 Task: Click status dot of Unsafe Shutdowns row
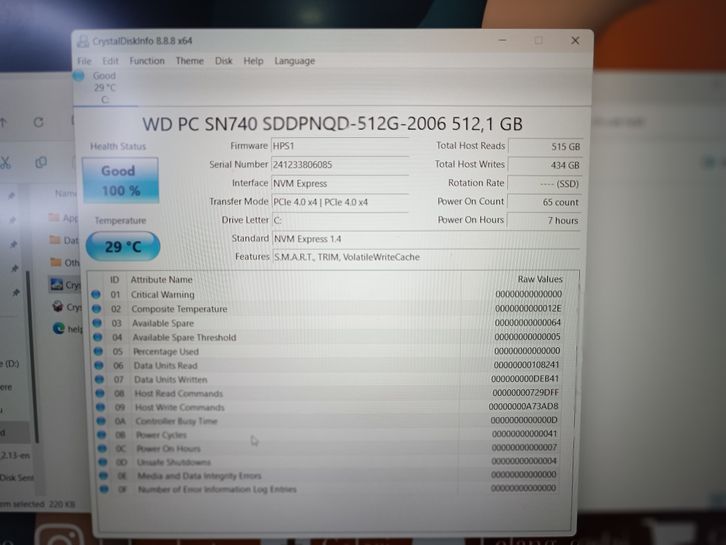[103, 462]
